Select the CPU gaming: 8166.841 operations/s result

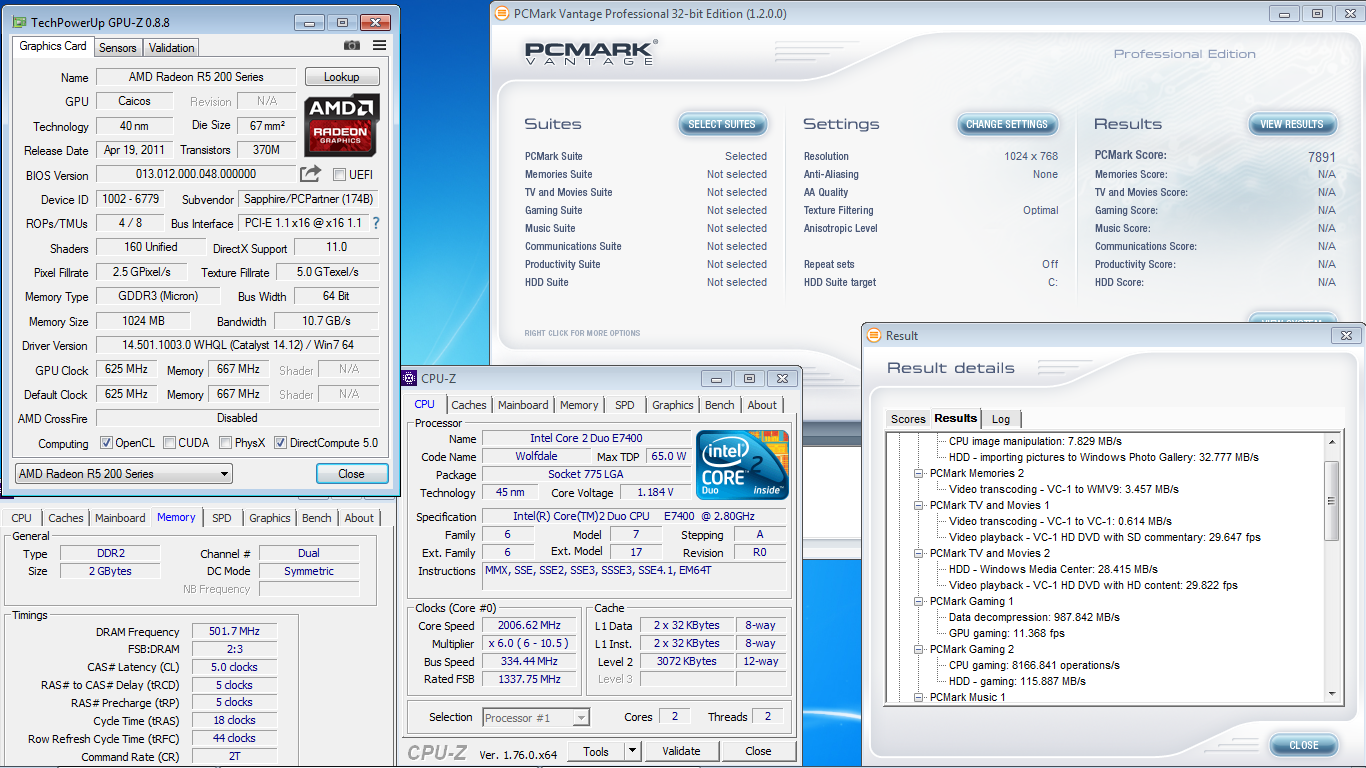tap(1034, 665)
